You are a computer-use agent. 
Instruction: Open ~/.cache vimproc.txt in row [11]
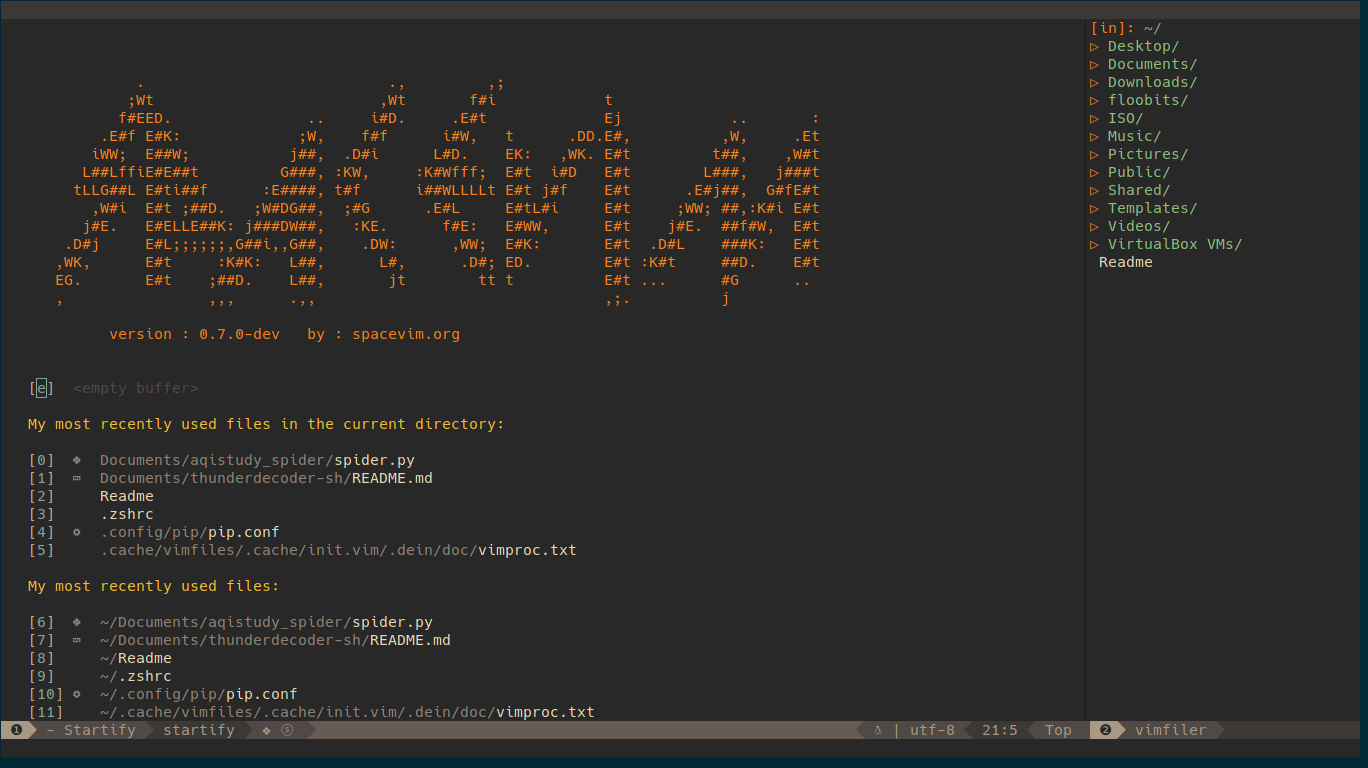(x=347, y=712)
